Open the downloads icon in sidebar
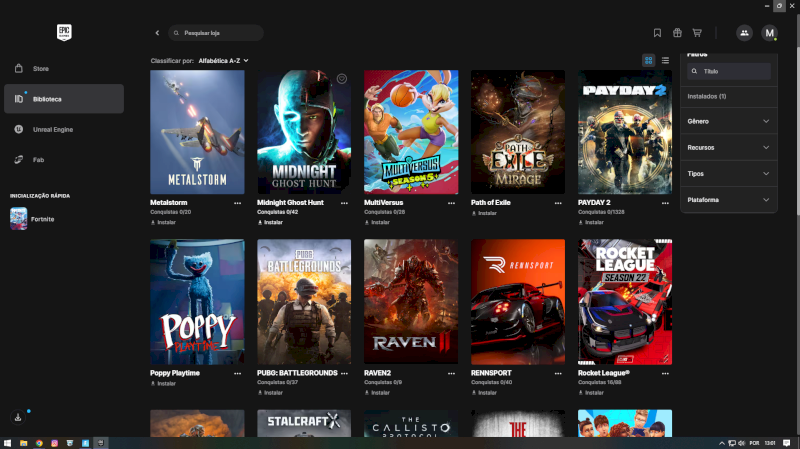Image resolution: width=800 pixels, height=449 pixels. click(x=18, y=417)
